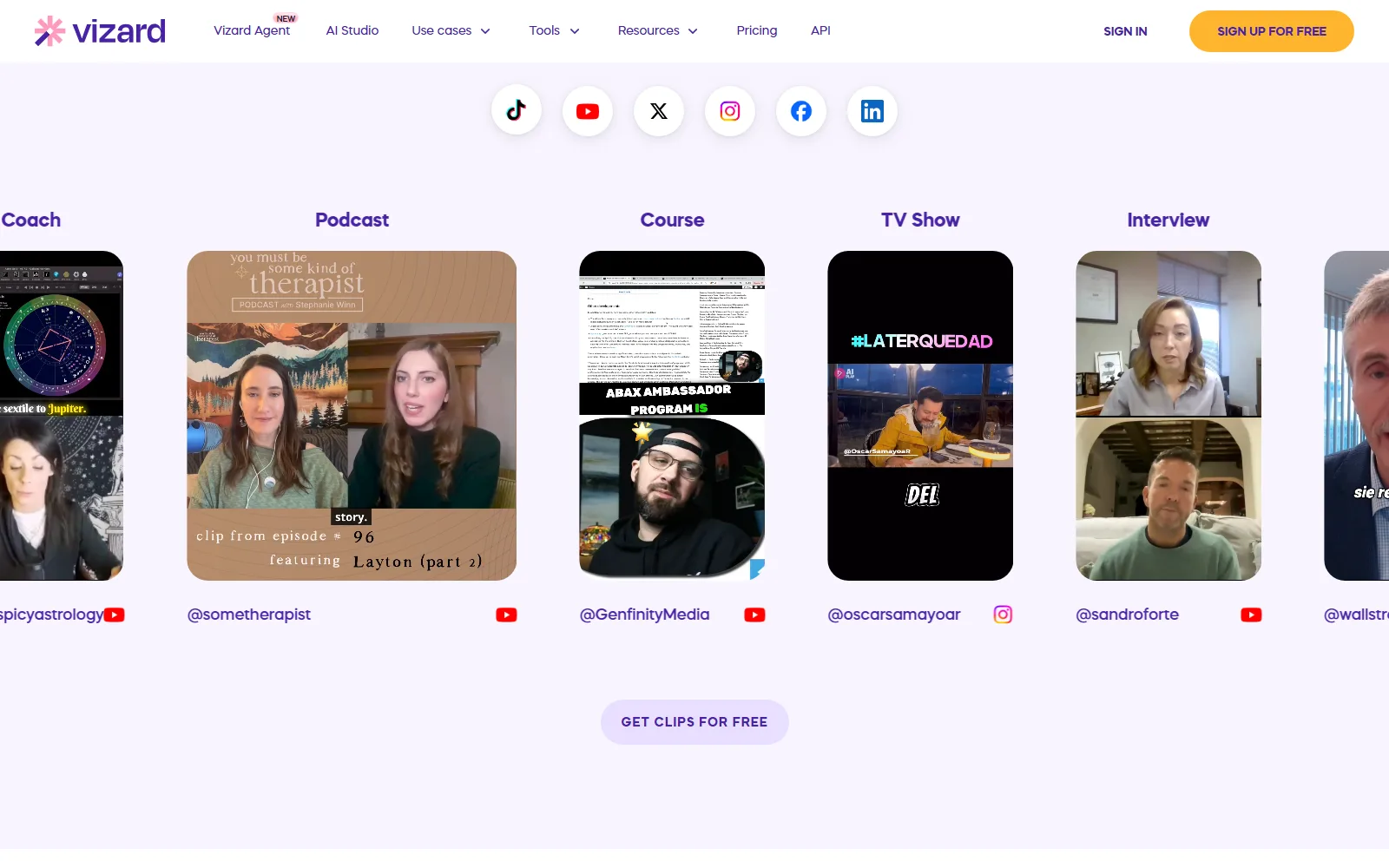Open the @oscarsamayoar handle link
The width and height of the screenshot is (1389, 868).
point(894,615)
